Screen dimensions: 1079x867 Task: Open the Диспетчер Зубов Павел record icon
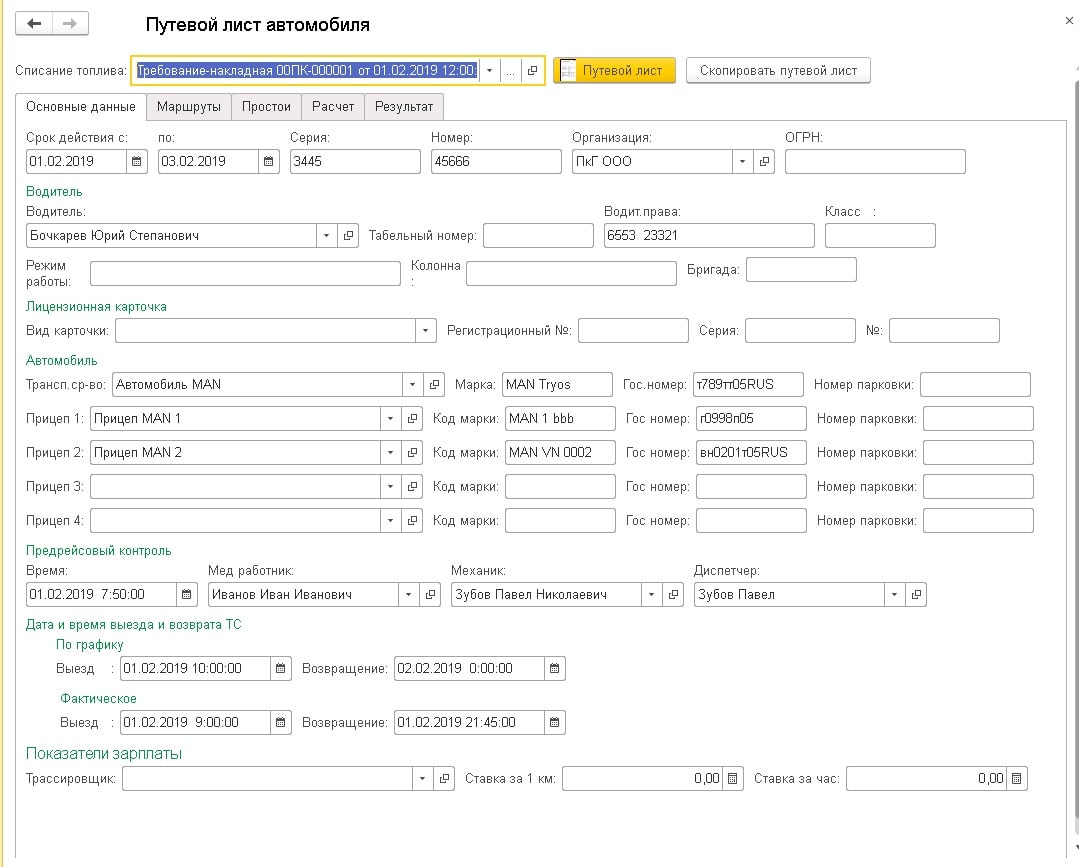coord(916,595)
